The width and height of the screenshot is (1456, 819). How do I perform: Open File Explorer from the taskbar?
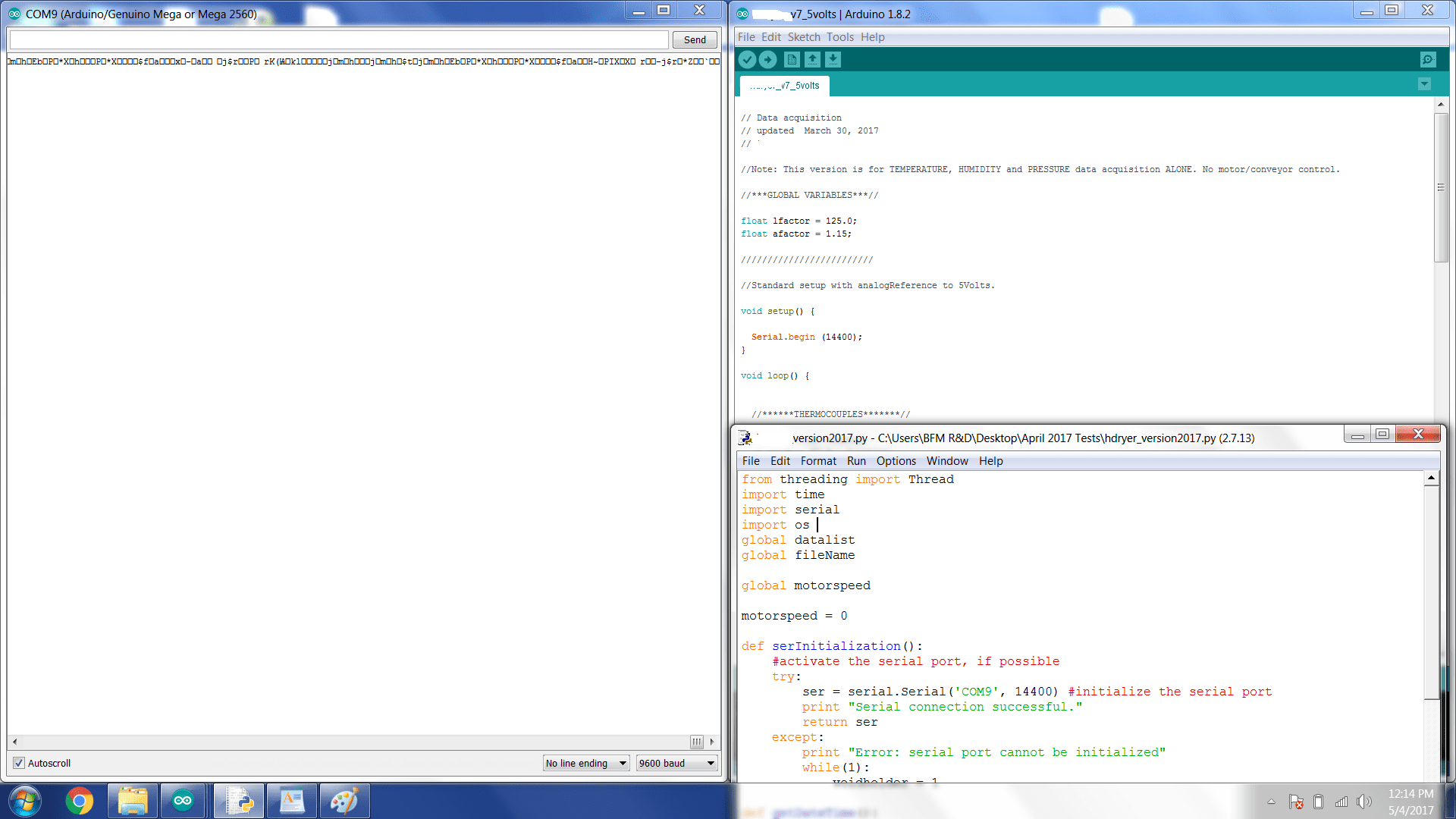[133, 801]
